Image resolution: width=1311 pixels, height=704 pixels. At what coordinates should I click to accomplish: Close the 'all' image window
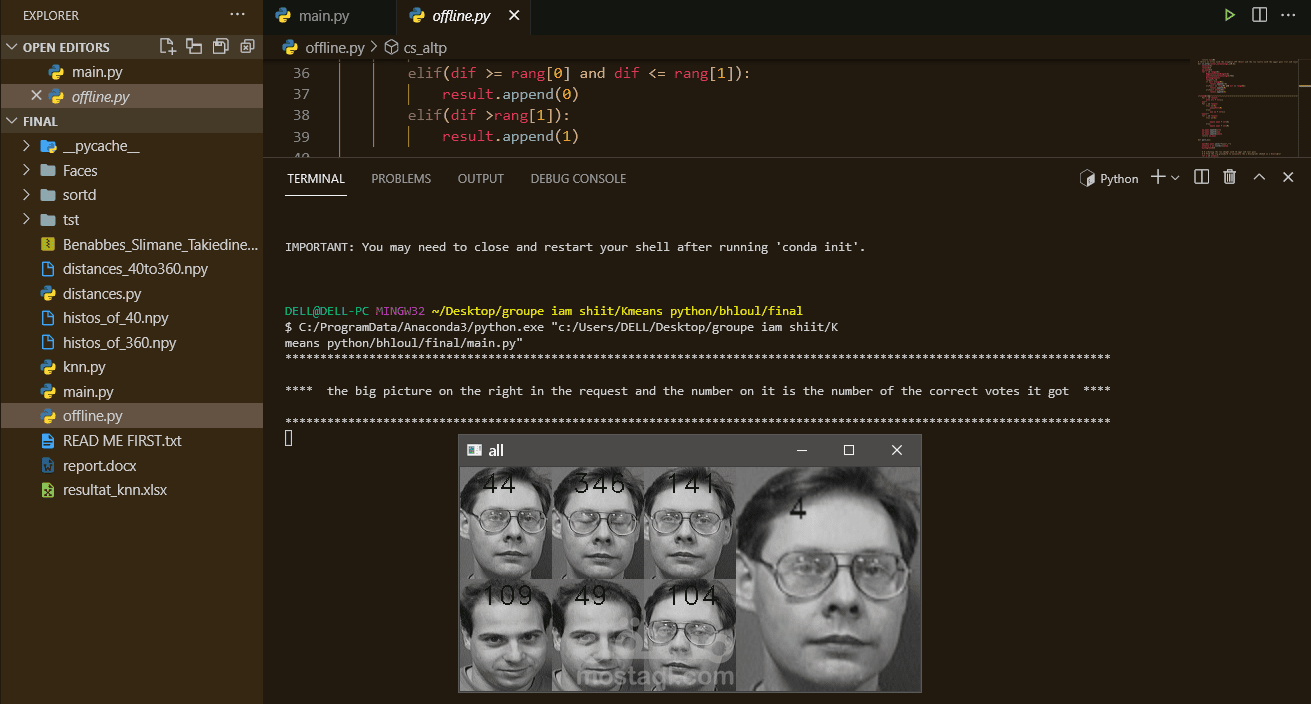897,451
